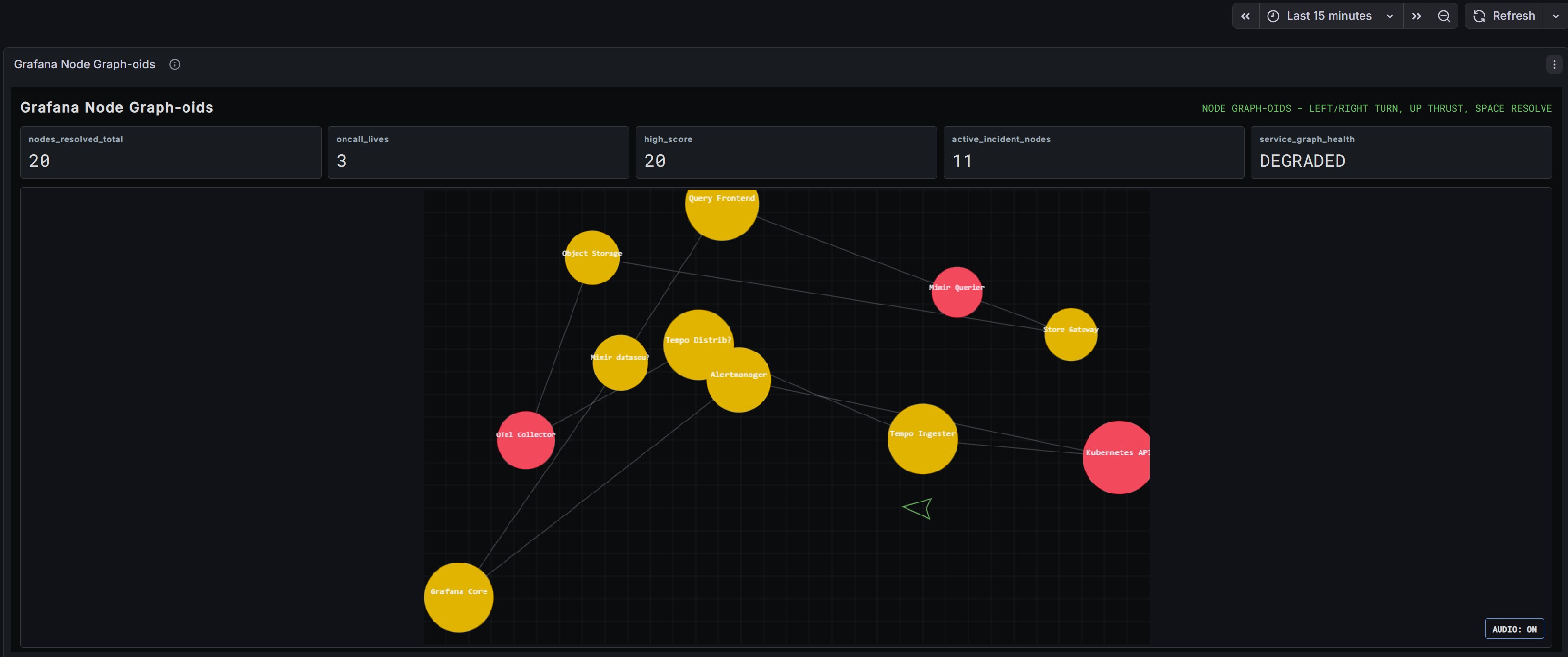
Task: Click the Grafana Core node
Action: point(459,597)
